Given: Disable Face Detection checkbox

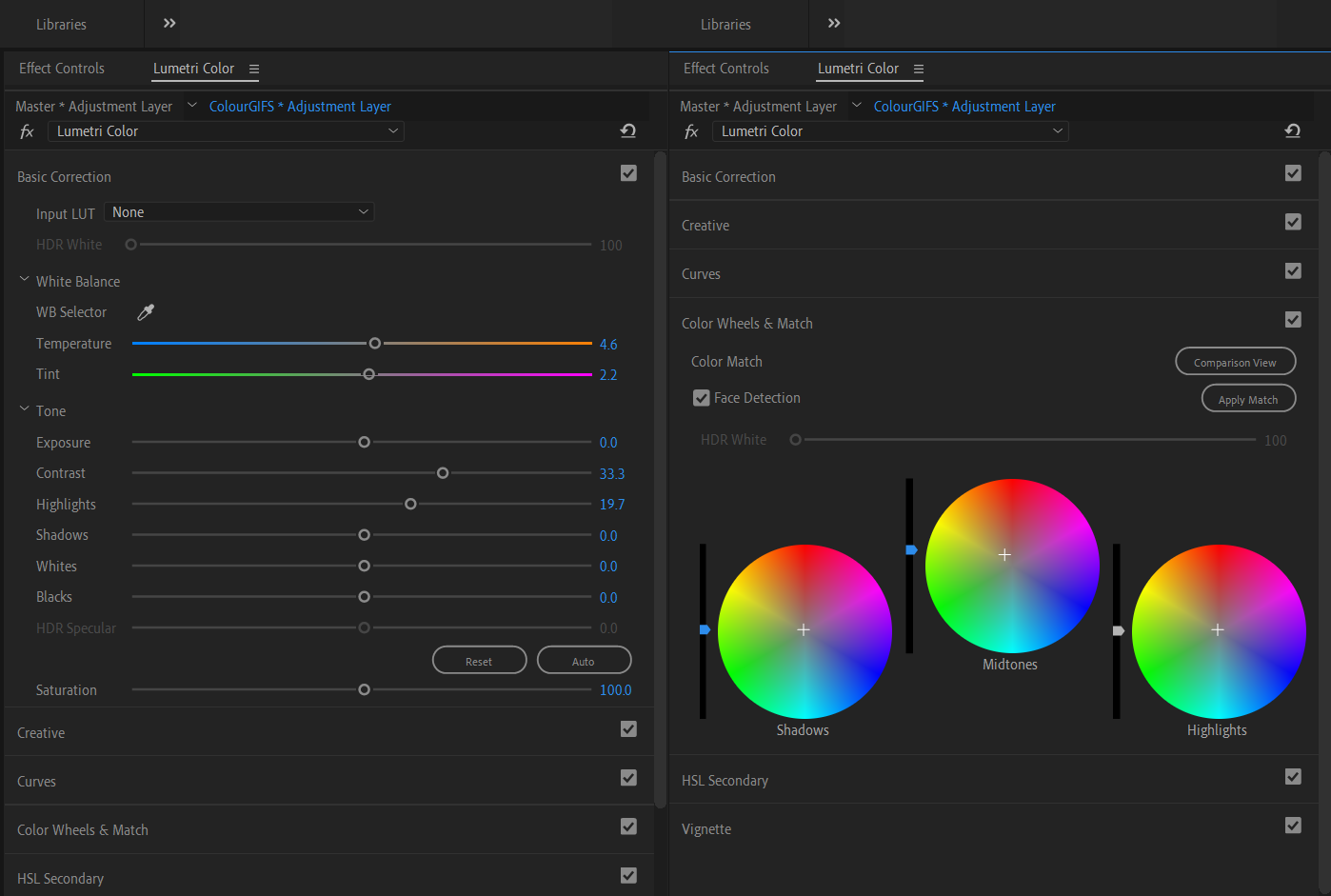Looking at the screenshot, I should click(702, 398).
